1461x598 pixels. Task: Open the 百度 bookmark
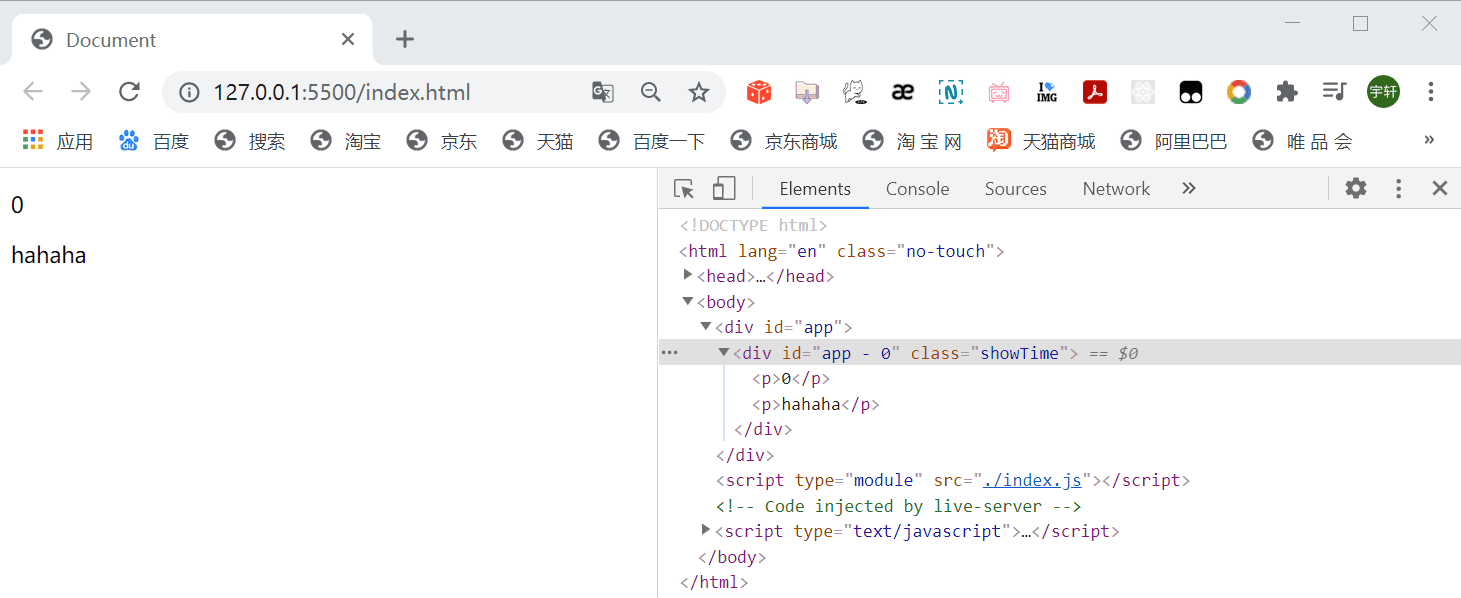(154, 141)
